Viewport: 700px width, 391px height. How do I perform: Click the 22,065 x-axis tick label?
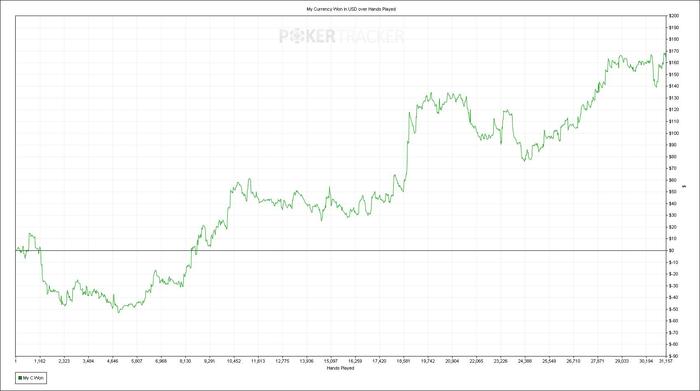click(x=476, y=361)
